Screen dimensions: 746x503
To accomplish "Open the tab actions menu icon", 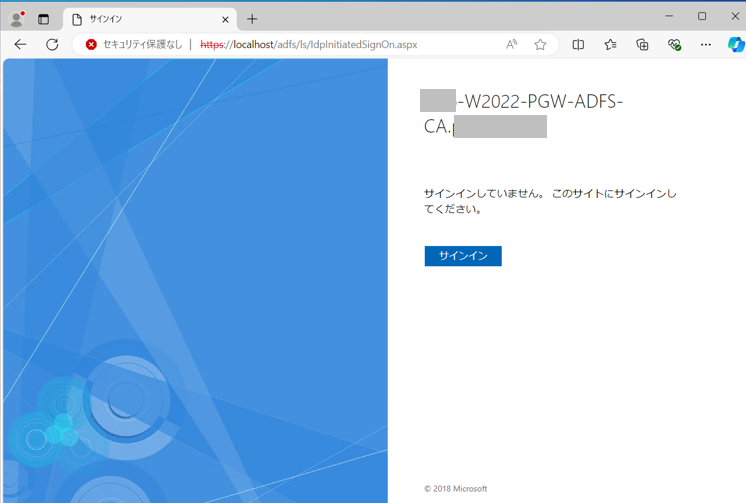I will click(43, 19).
